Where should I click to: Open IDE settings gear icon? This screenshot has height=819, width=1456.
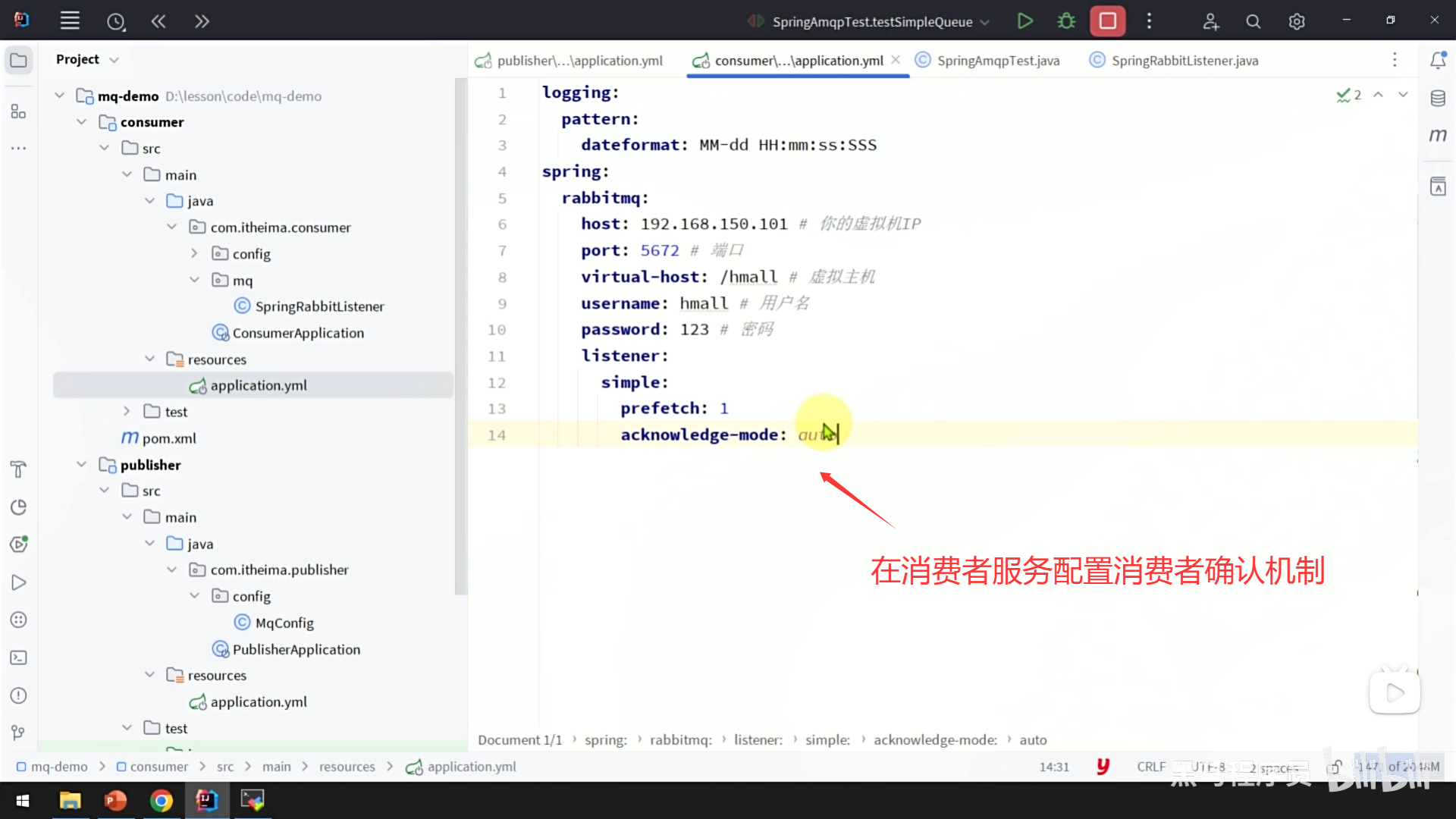tap(1297, 22)
